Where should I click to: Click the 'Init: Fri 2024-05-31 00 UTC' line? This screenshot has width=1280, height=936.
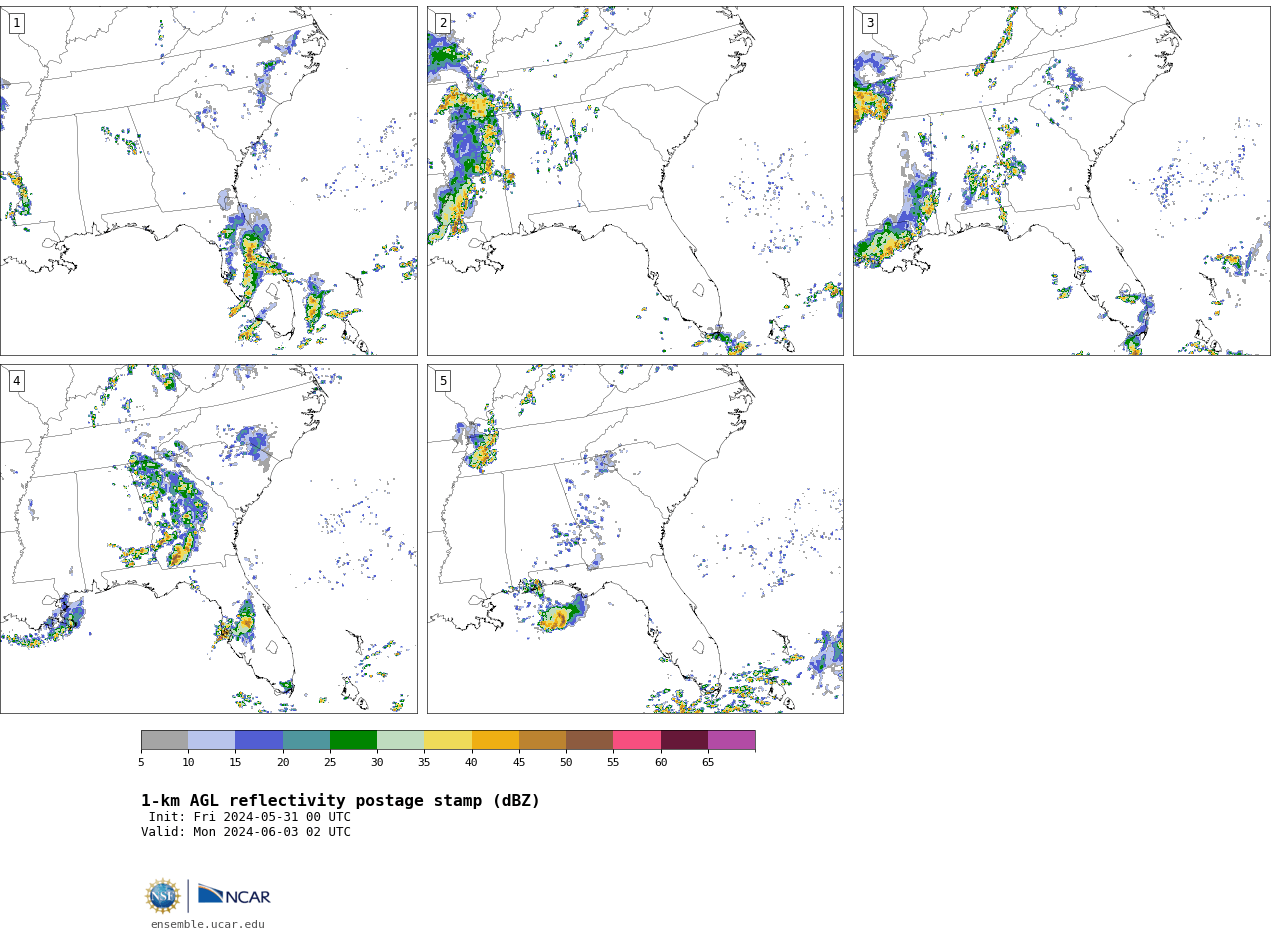[250, 817]
